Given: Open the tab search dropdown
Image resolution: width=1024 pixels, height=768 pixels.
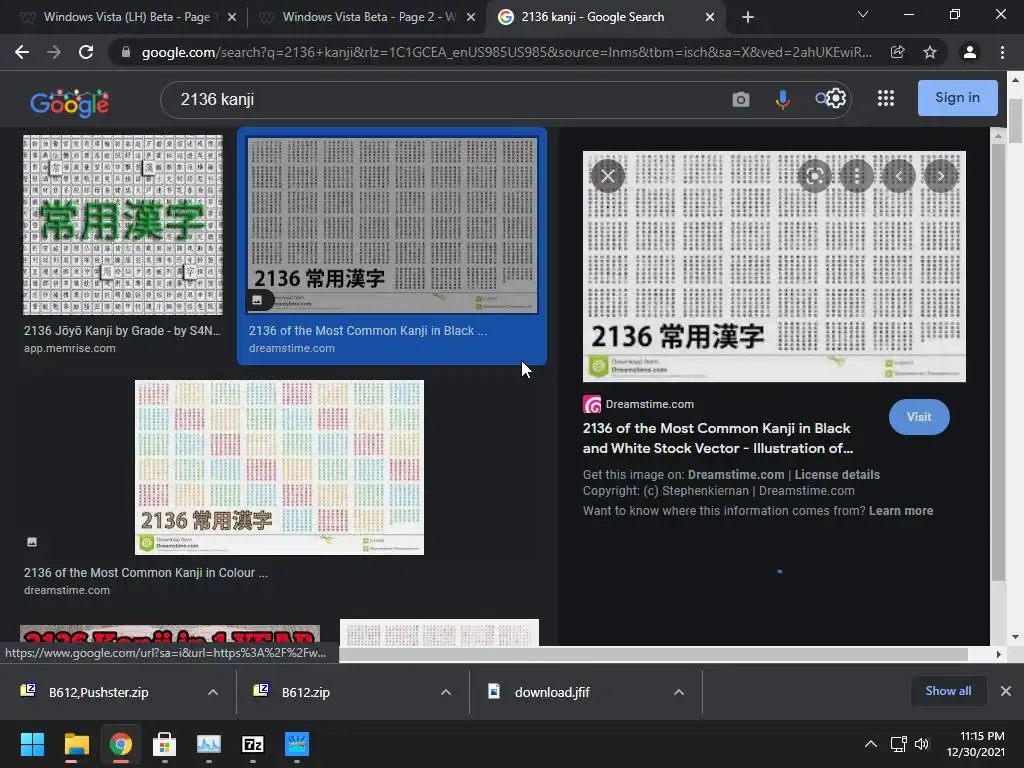Looking at the screenshot, I should pos(863,14).
